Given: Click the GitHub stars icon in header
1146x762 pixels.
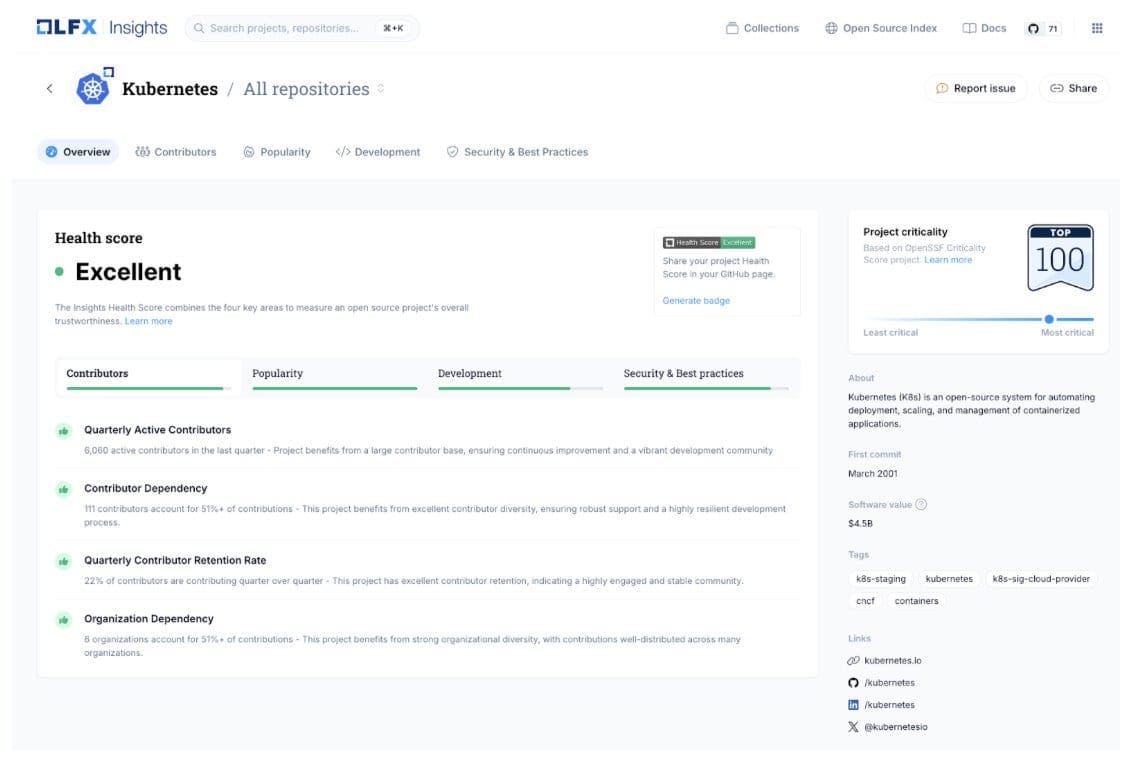Looking at the screenshot, I should 1034,29.
